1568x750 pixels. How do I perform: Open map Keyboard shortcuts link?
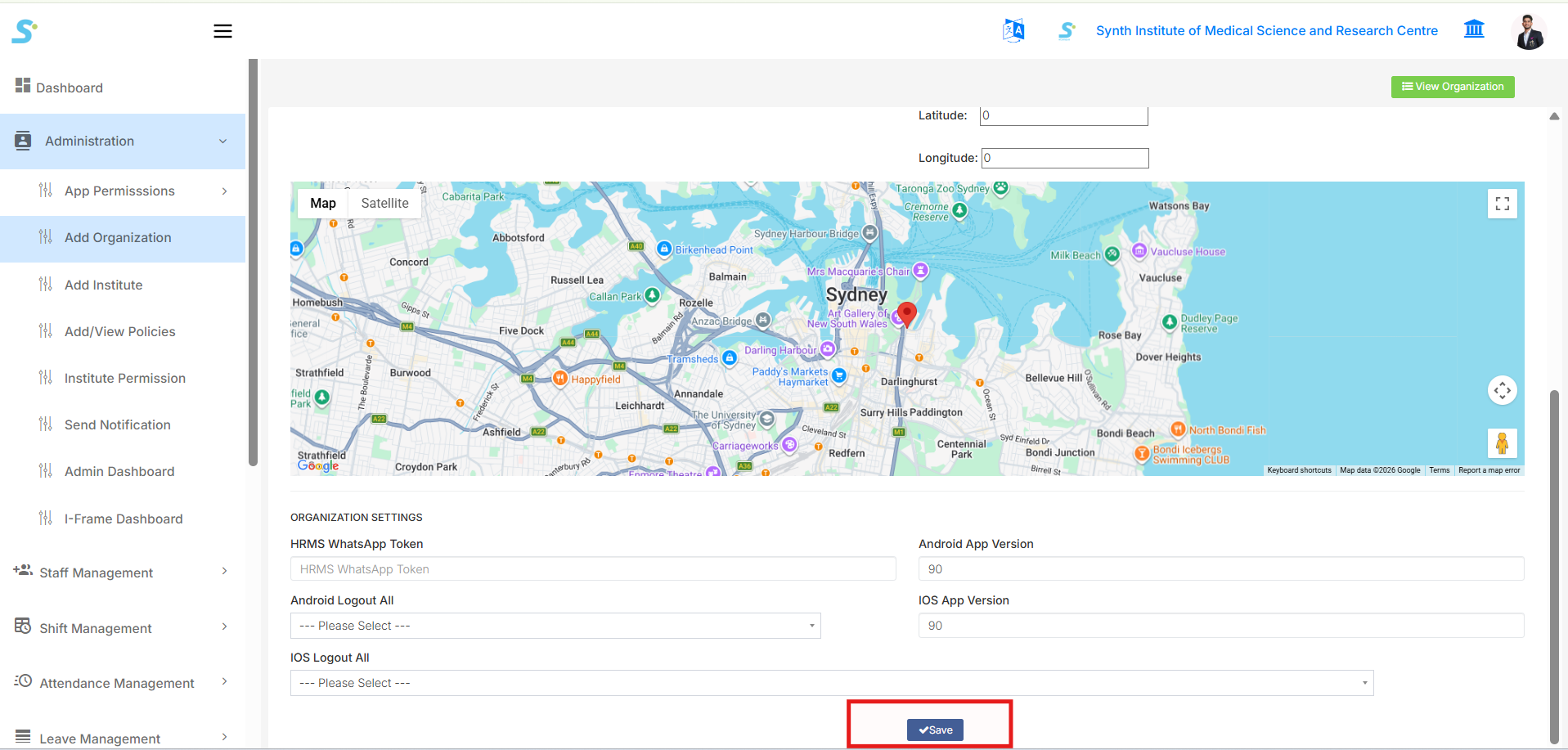click(x=1299, y=470)
